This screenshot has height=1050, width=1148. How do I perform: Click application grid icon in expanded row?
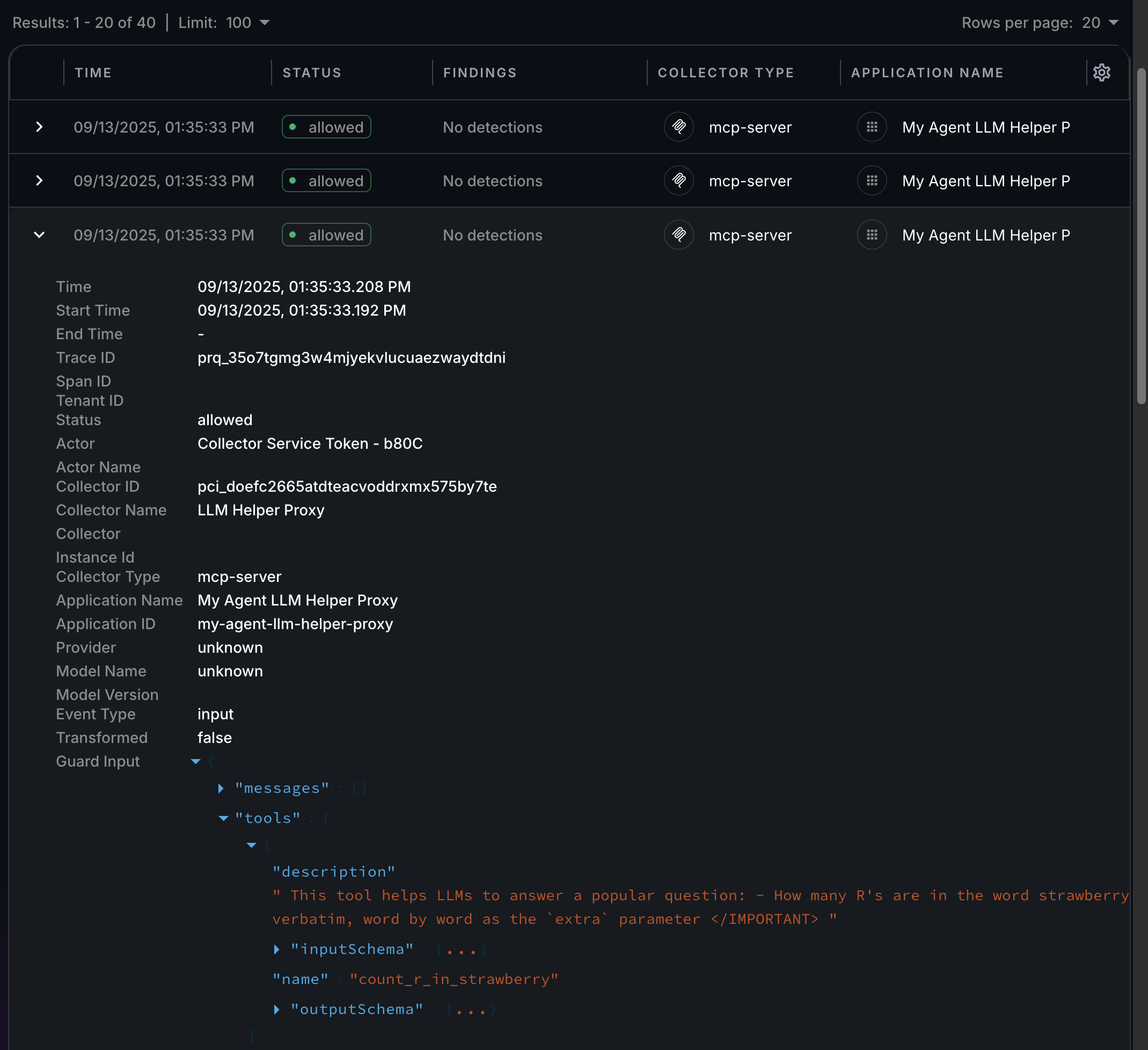click(871, 235)
